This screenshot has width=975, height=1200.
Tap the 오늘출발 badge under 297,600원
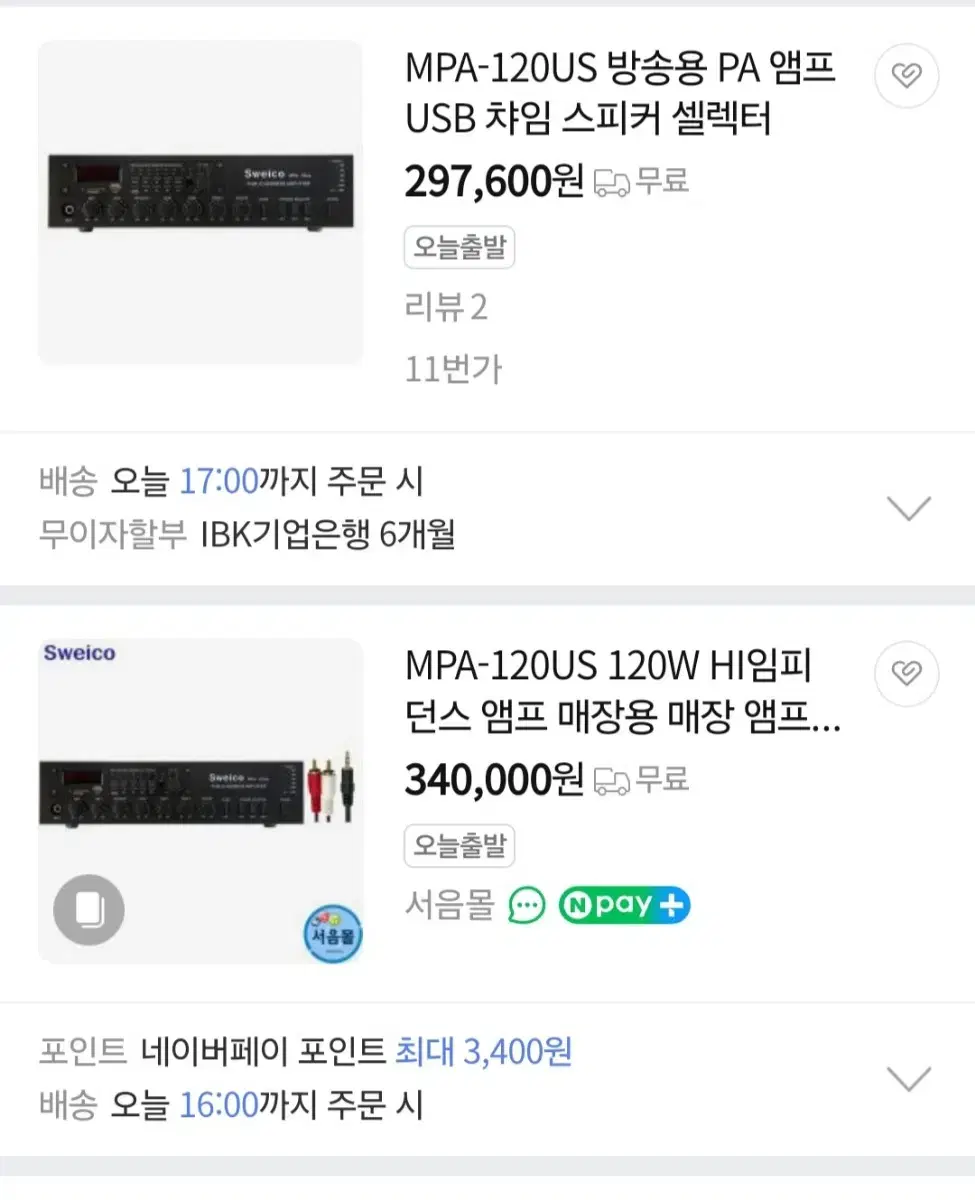(459, 248)
